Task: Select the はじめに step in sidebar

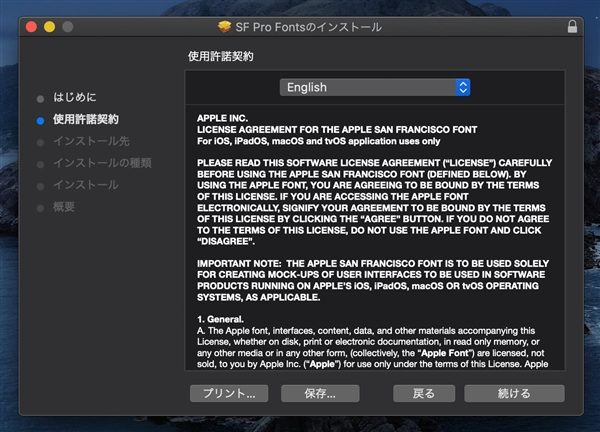Action: [x=75, y=97]
